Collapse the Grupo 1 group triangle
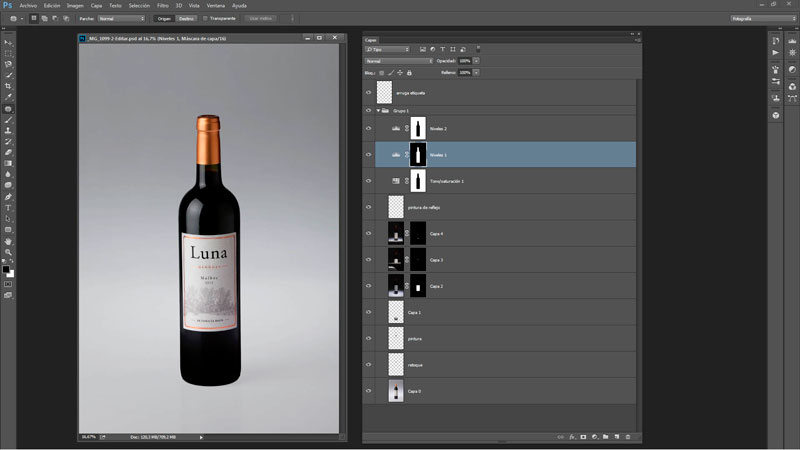The height and width of the screenshot is (450, 800). (378, 110)
